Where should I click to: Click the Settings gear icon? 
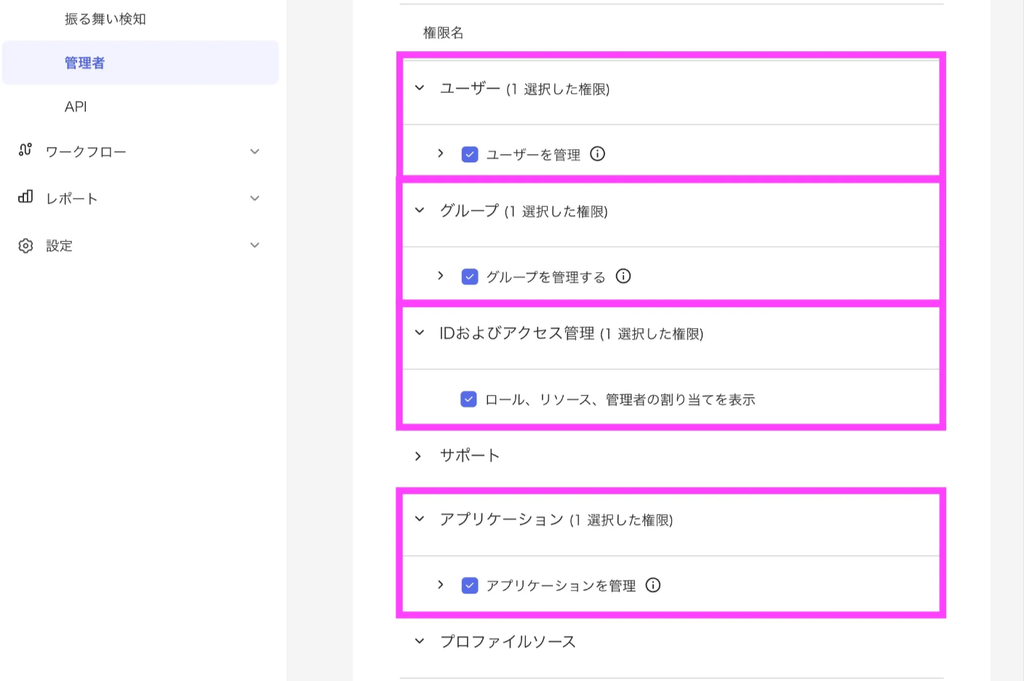pyautogui.click(x=26, y=245)
